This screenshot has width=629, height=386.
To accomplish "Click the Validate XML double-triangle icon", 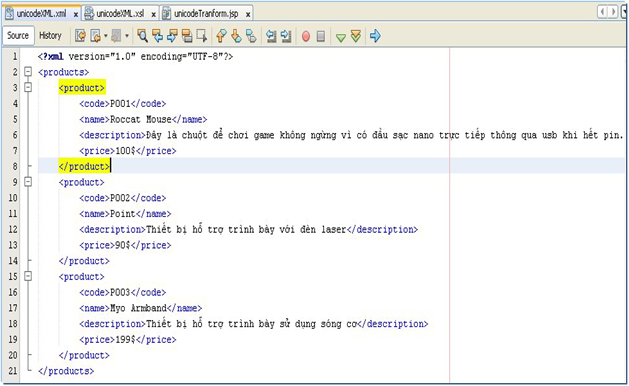I will click(356, 36).
